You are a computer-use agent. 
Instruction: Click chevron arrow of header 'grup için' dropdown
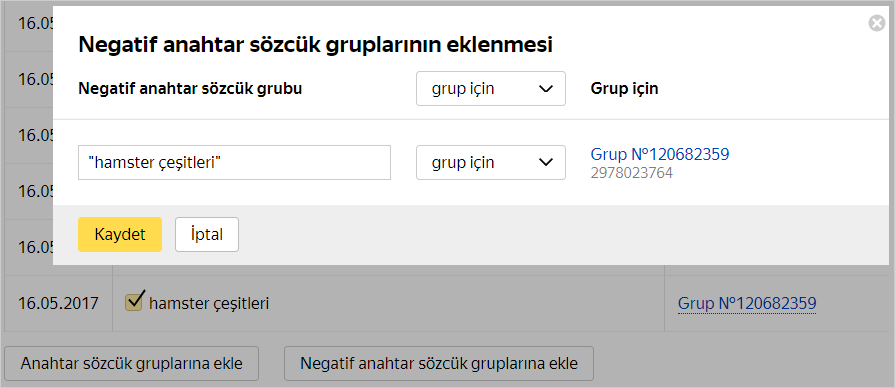click(546, 89)
